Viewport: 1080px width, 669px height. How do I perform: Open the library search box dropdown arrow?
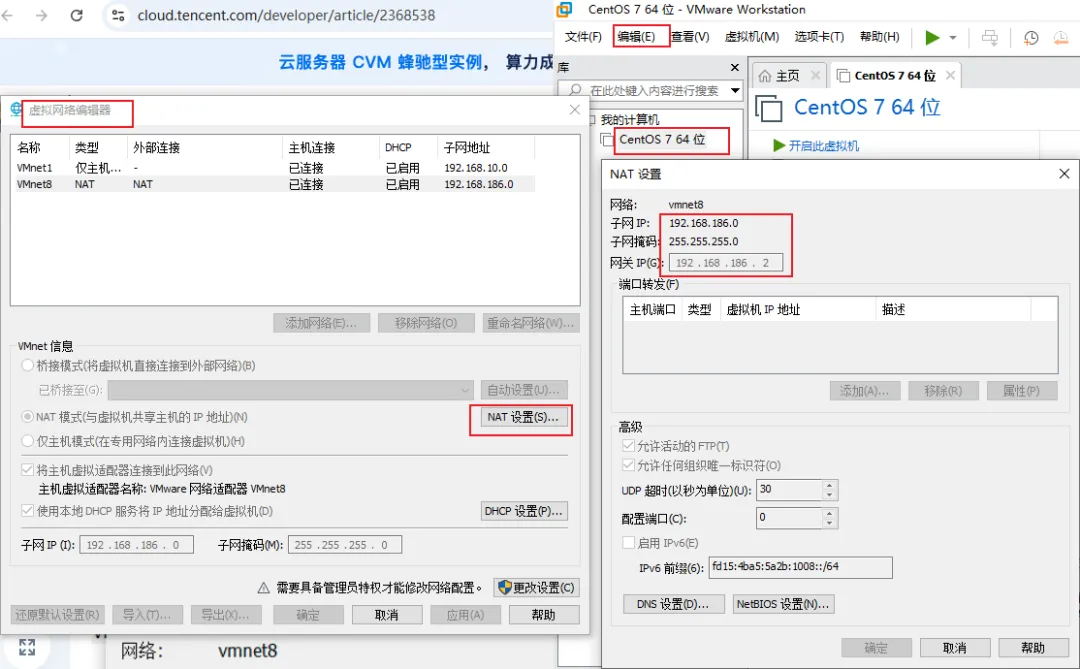pyautogui.click(x=735, y=90)
